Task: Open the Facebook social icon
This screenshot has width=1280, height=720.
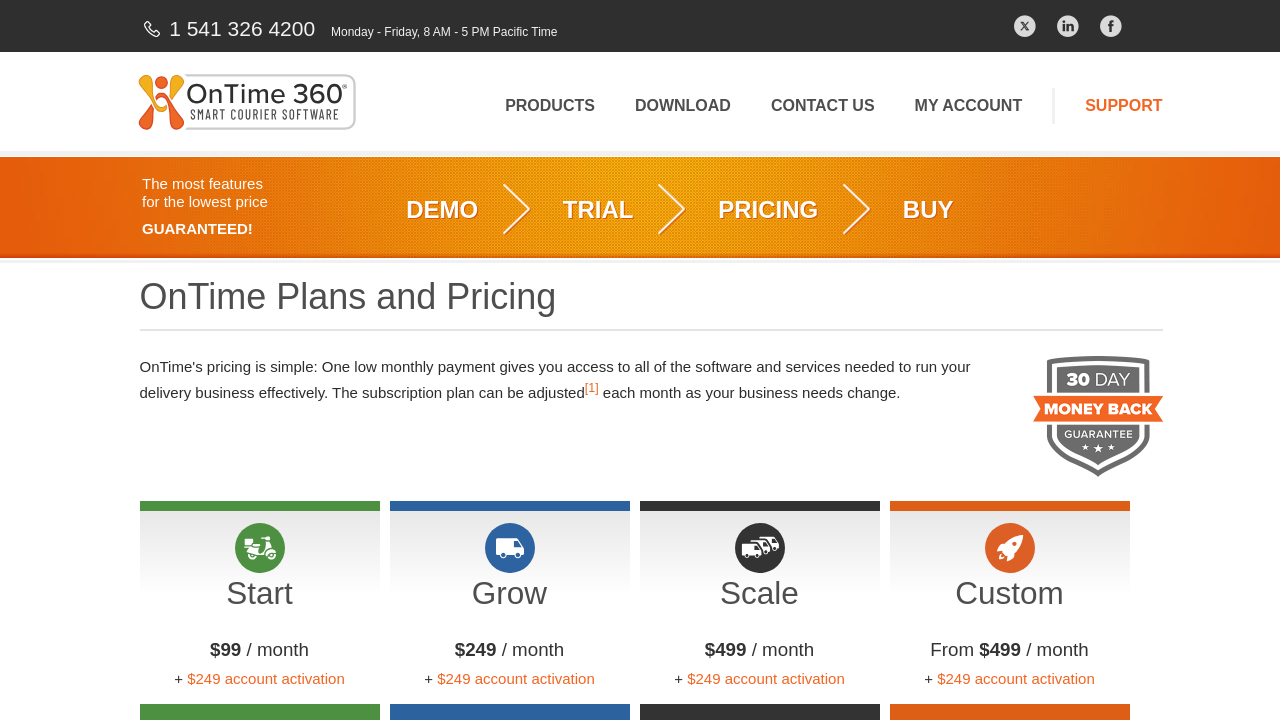Action: tap(1110, 26)
